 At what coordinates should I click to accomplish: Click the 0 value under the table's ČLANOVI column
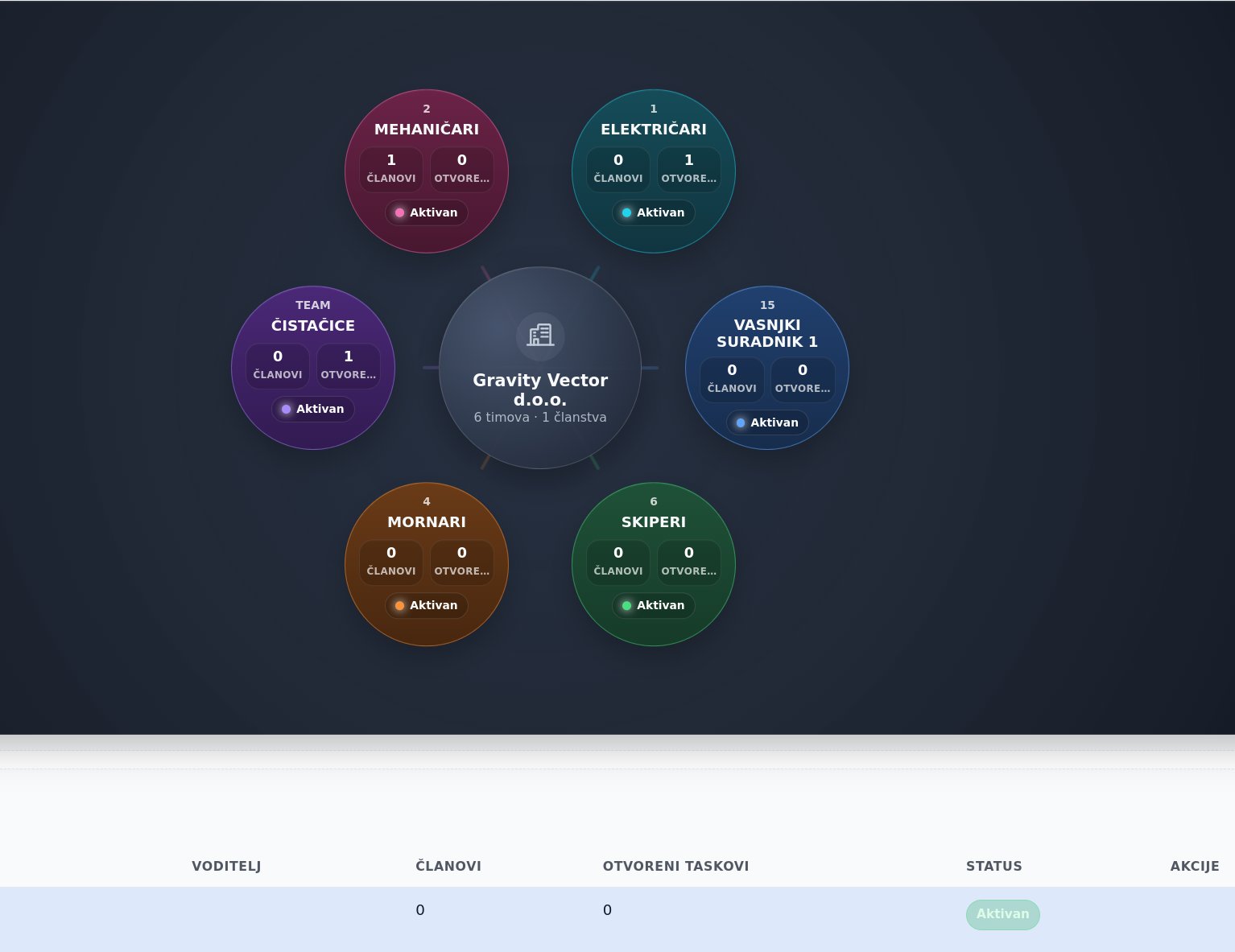click(x=420, y=910)
